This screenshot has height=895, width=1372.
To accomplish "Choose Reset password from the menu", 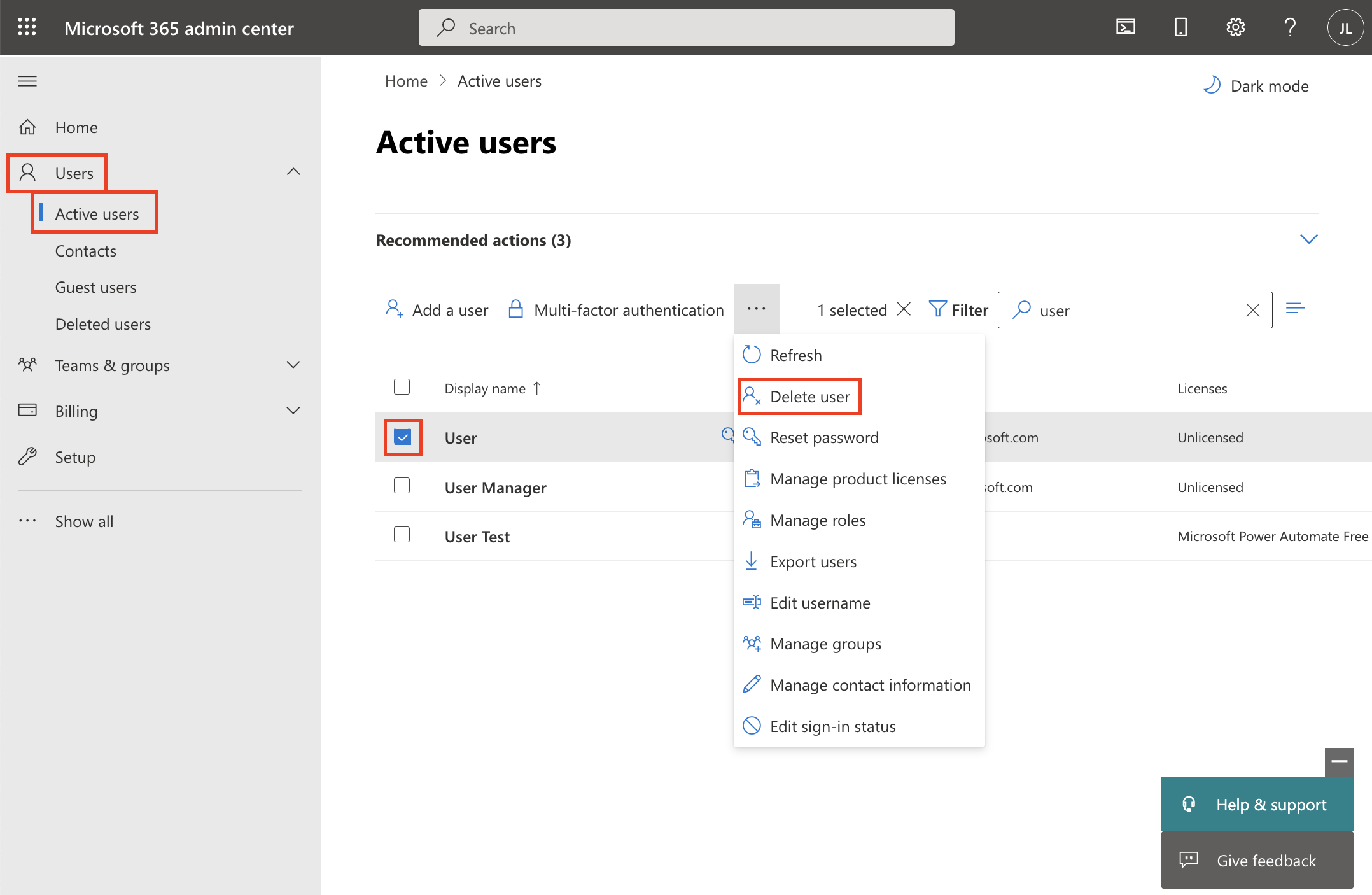I will 859,437.
